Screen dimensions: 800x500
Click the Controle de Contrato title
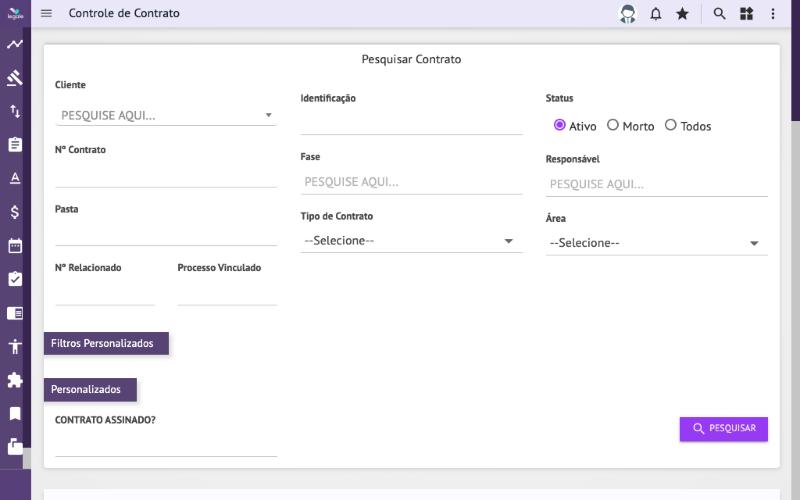[x=124, y=13]
